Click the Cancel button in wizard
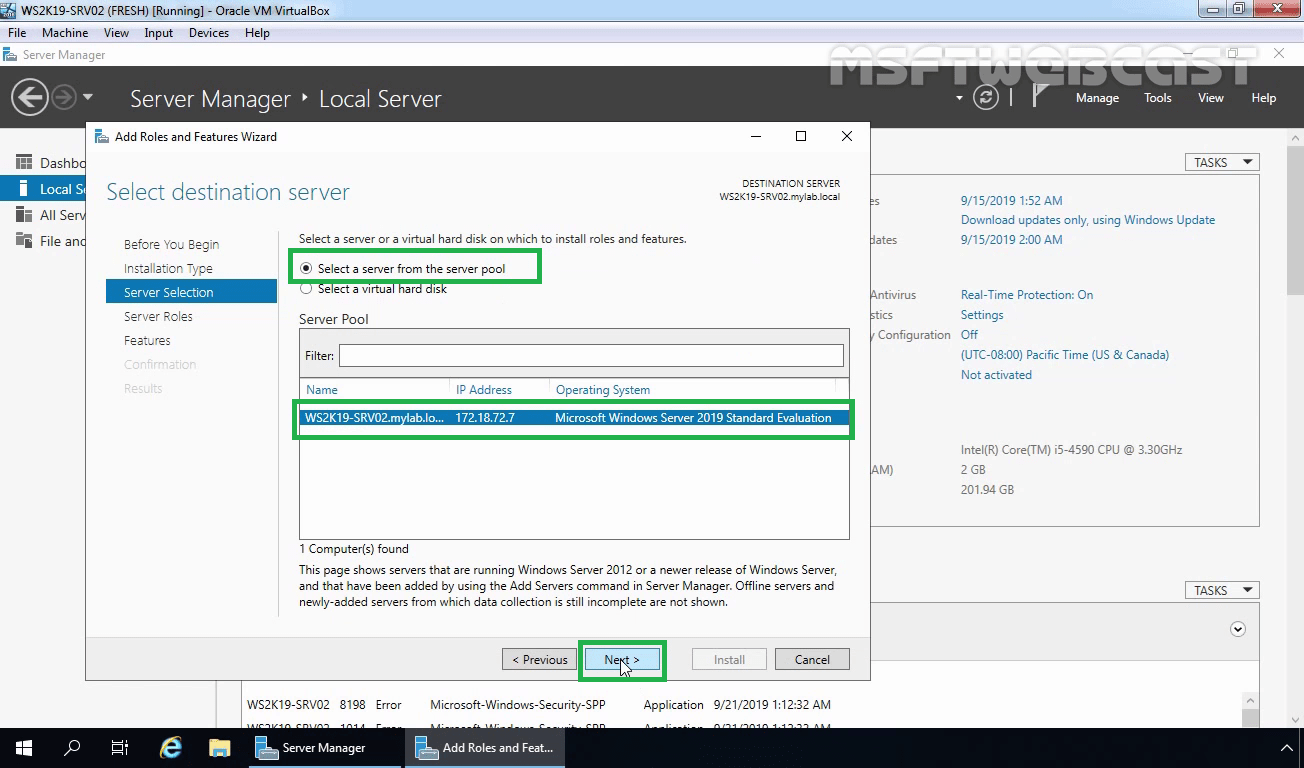1304x768 pixels. pos(812,659)
